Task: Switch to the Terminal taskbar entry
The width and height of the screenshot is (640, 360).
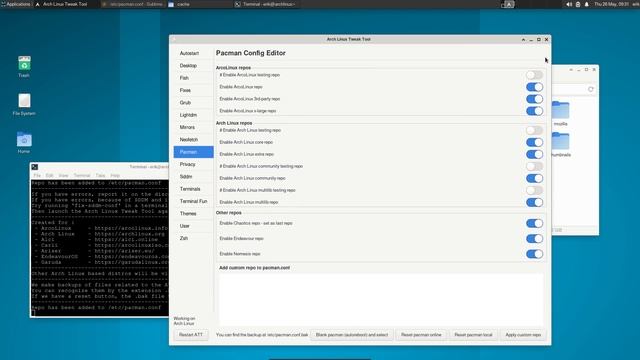Action: [x=266, y=4]
